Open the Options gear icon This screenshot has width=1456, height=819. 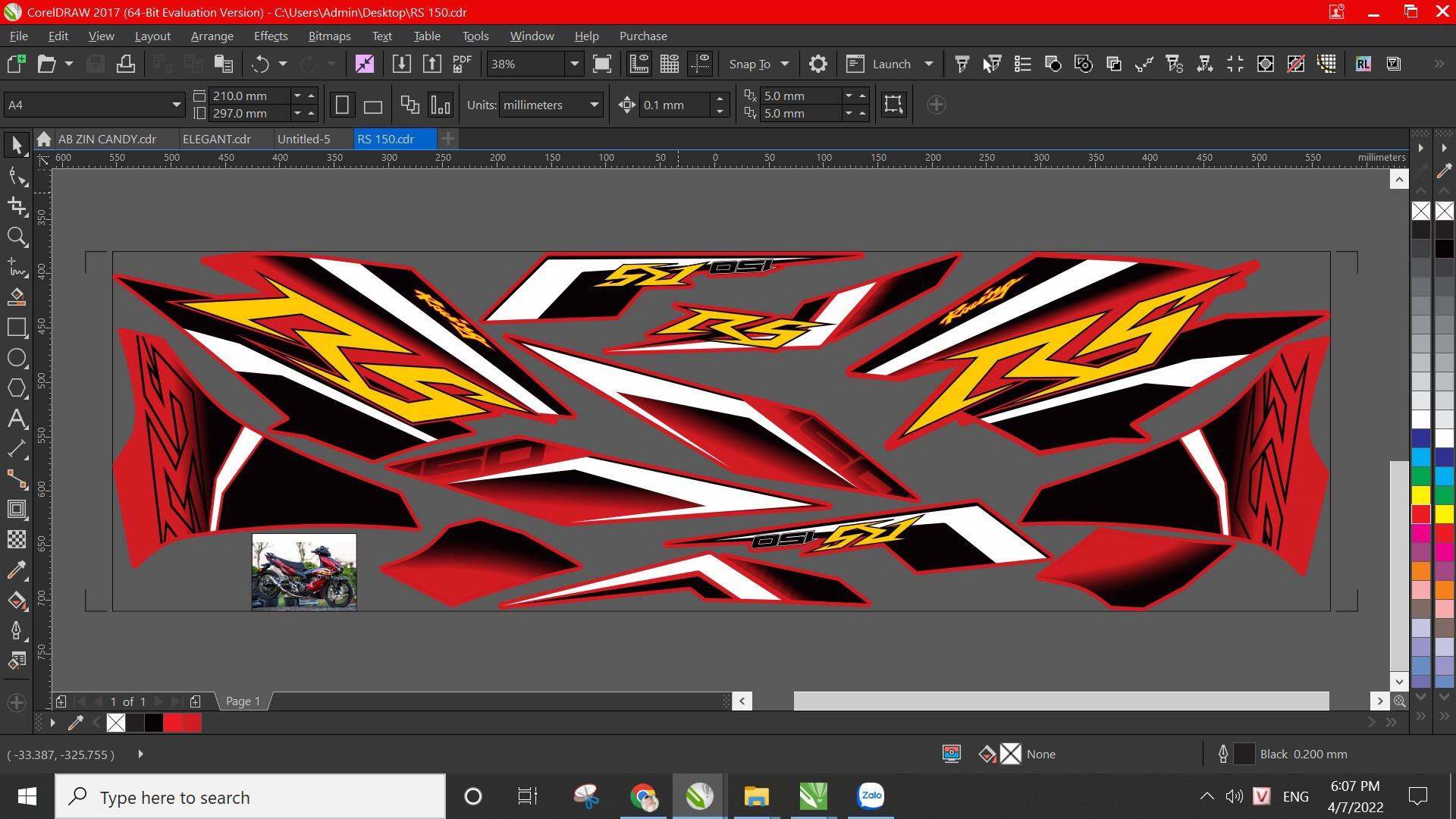coord(817,64)
